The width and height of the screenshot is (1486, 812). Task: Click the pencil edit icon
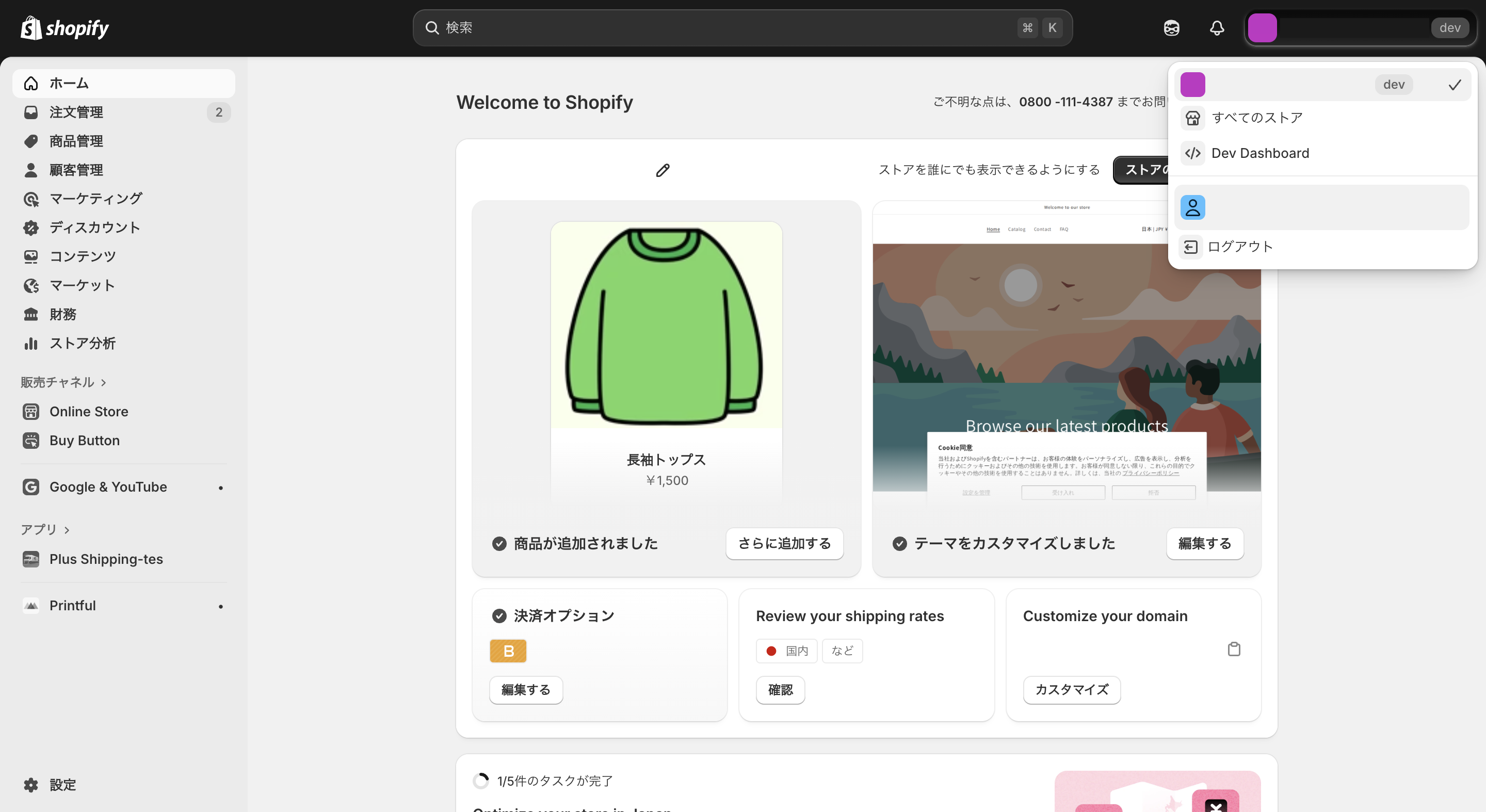663,170
